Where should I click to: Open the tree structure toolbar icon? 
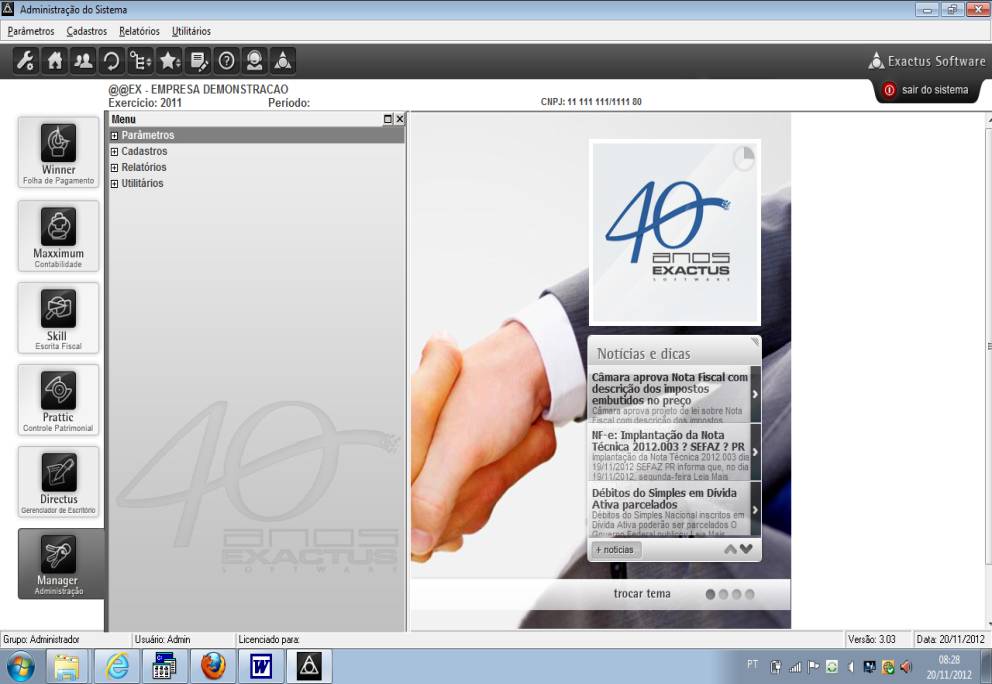click(140, 61)
